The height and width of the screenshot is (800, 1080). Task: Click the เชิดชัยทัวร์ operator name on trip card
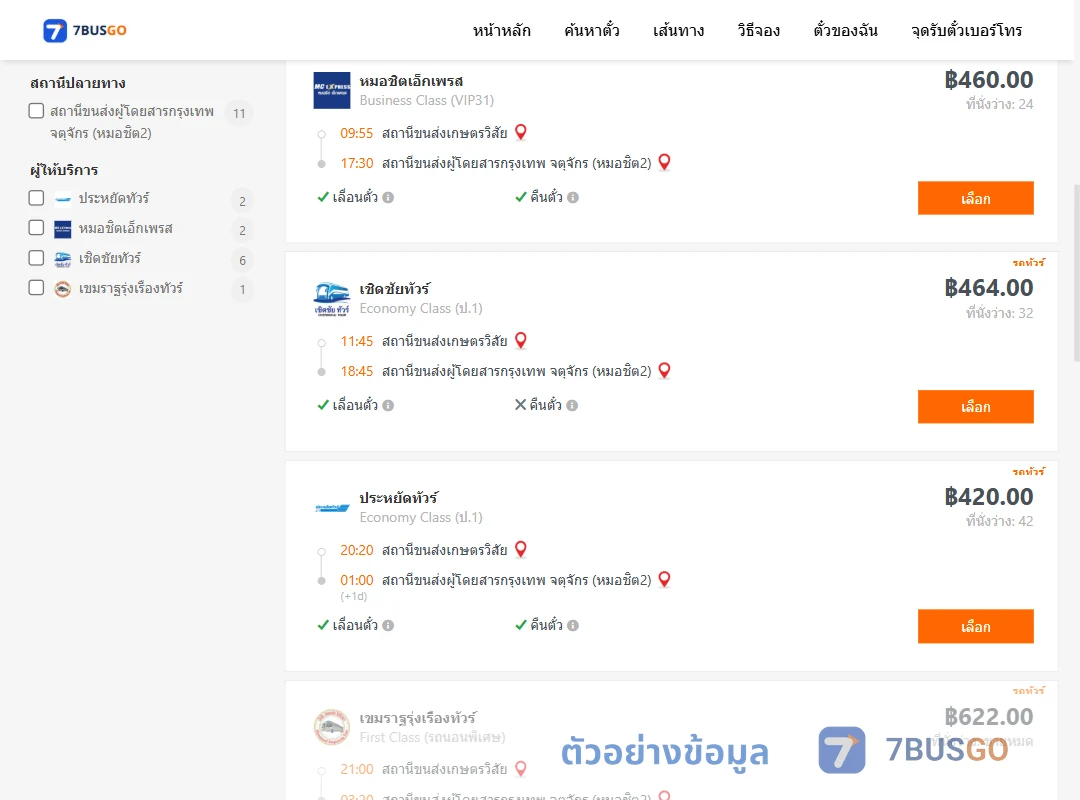point(395,289)
